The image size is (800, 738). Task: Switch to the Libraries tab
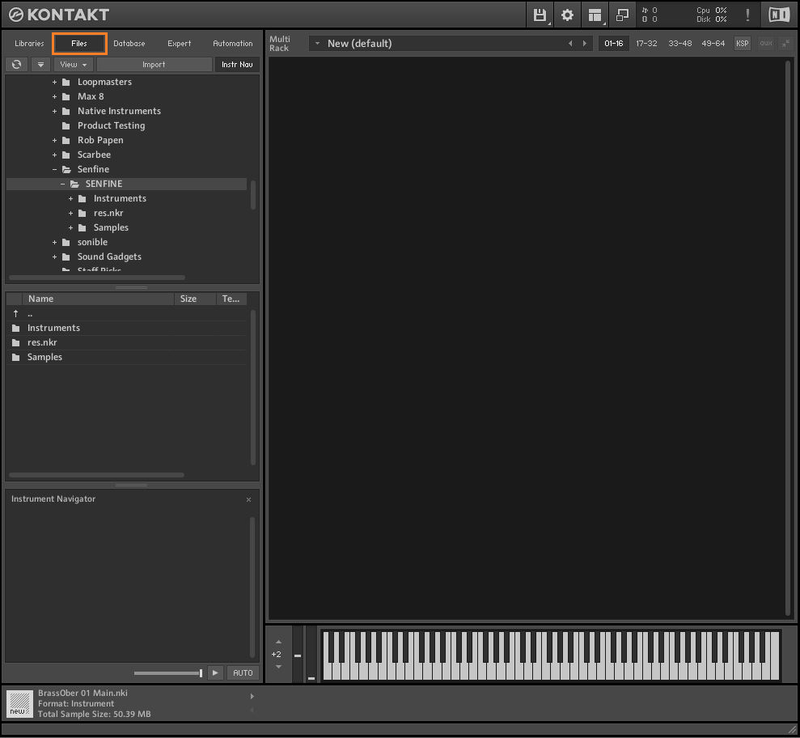(29, 43)
